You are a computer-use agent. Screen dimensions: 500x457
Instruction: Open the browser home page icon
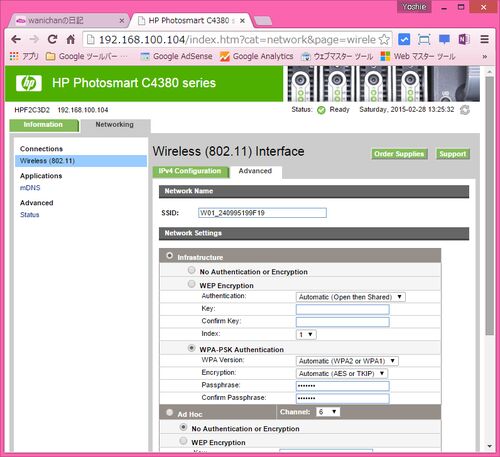pos(70,40)
